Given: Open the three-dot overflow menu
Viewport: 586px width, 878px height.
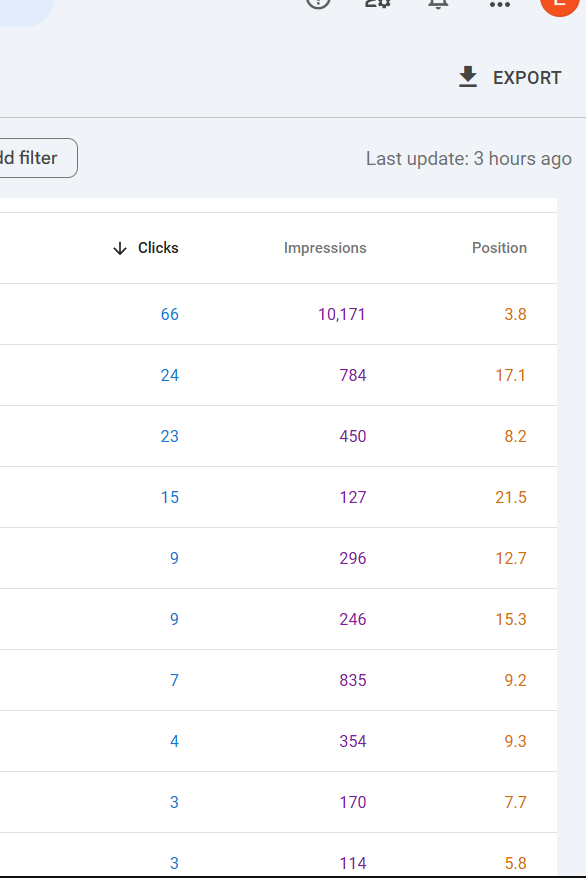Looking at the screenshot, I should pyautogui.click(x=499, y=6).
